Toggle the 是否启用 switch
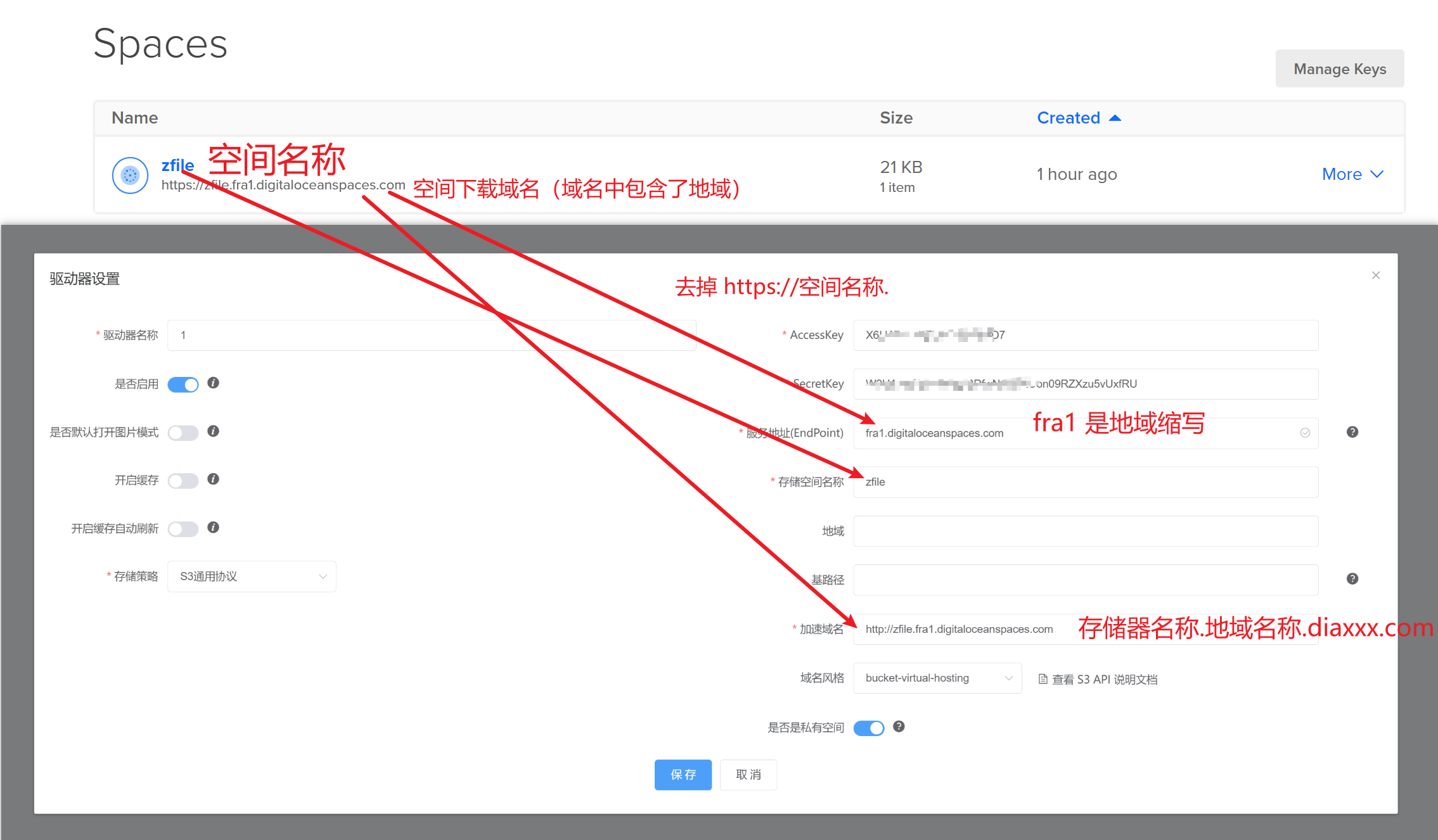The width and height of the screenshot is (1438, 840). (x=183, y=385)
